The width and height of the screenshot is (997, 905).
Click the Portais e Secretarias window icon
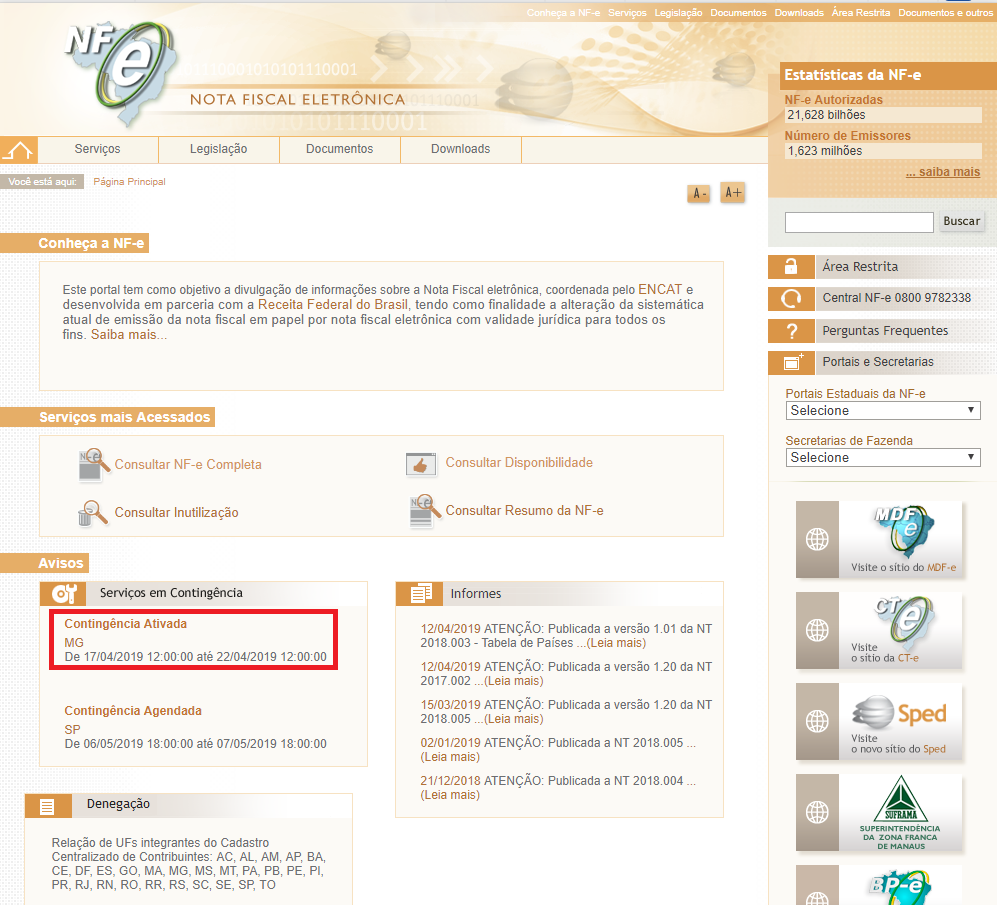coord(791,363)
